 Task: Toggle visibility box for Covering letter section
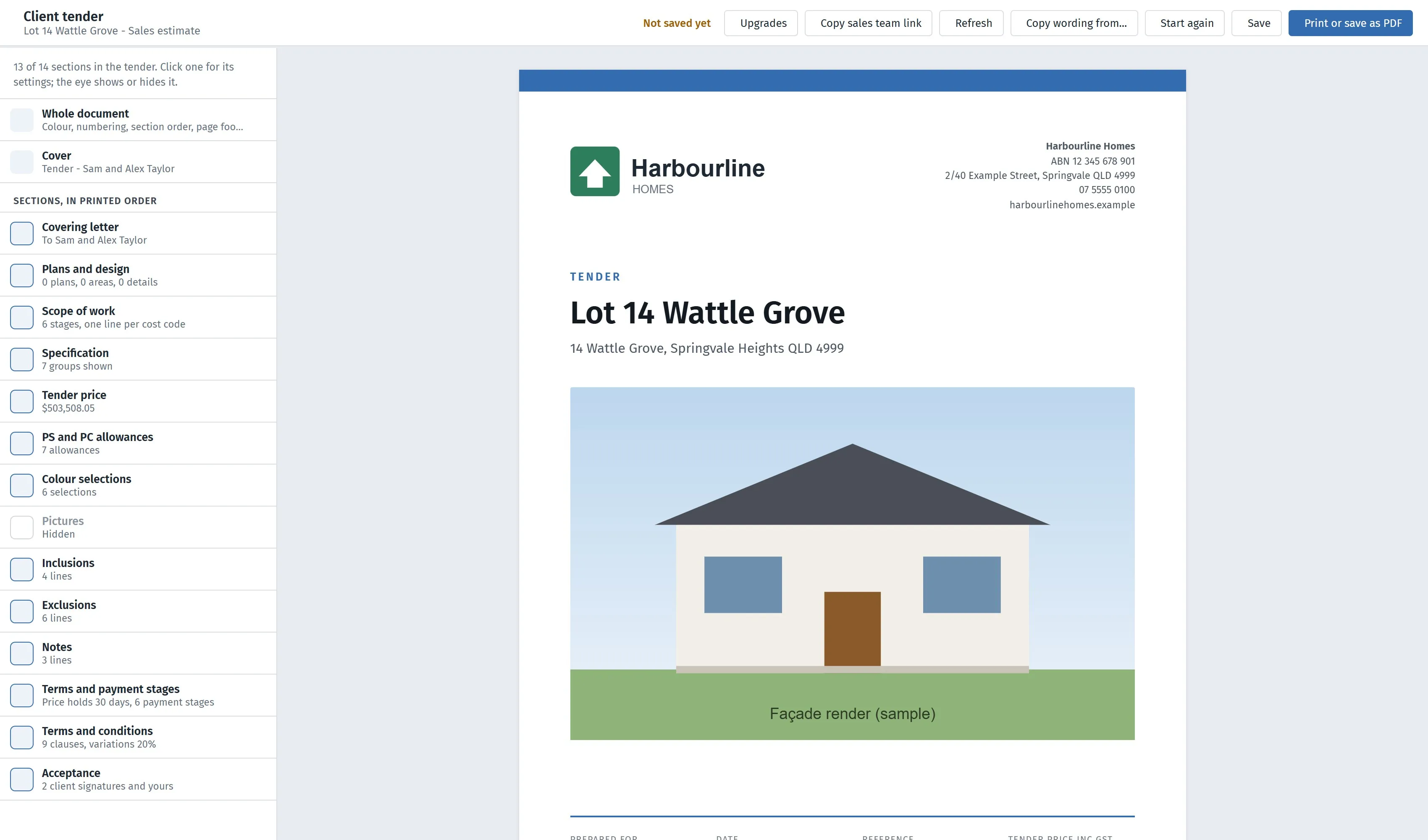pos(21,234)
